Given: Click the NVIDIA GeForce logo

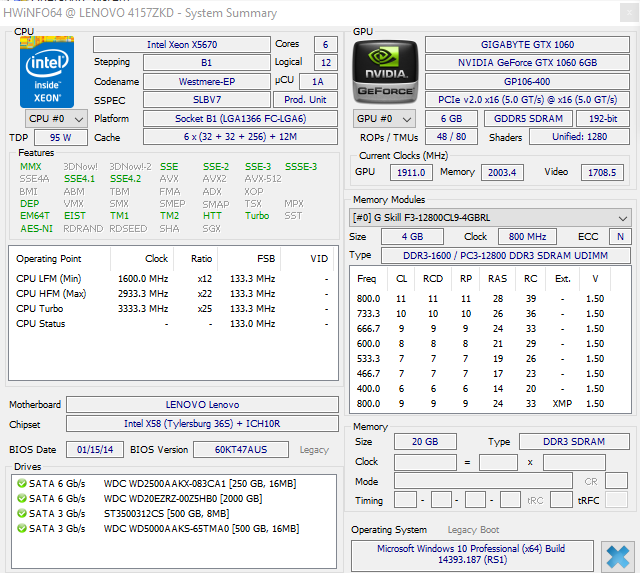Looking at the screenshot, I should 384,71.
